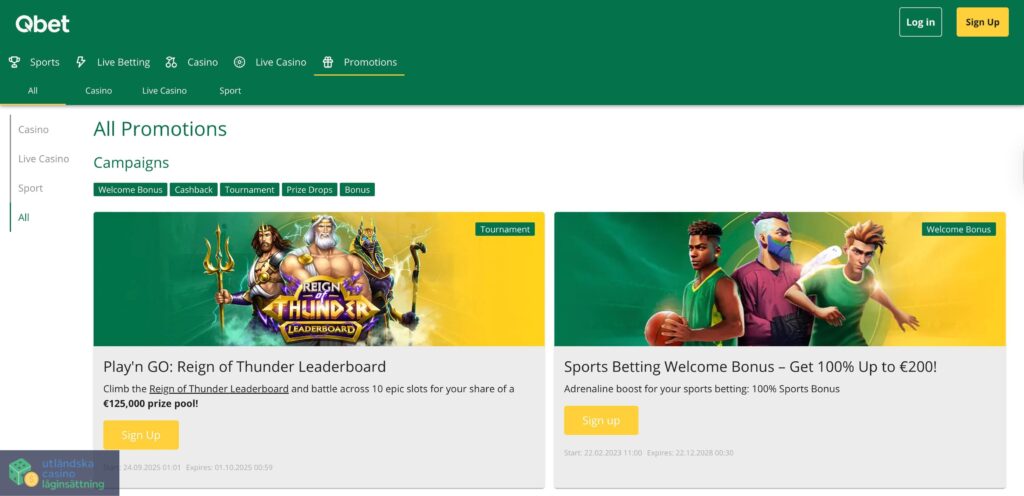Click the Play'n GO Leaderboard title
This screenshot has width=1024, height=496.
pyautogui.click(x=244, y=367)
